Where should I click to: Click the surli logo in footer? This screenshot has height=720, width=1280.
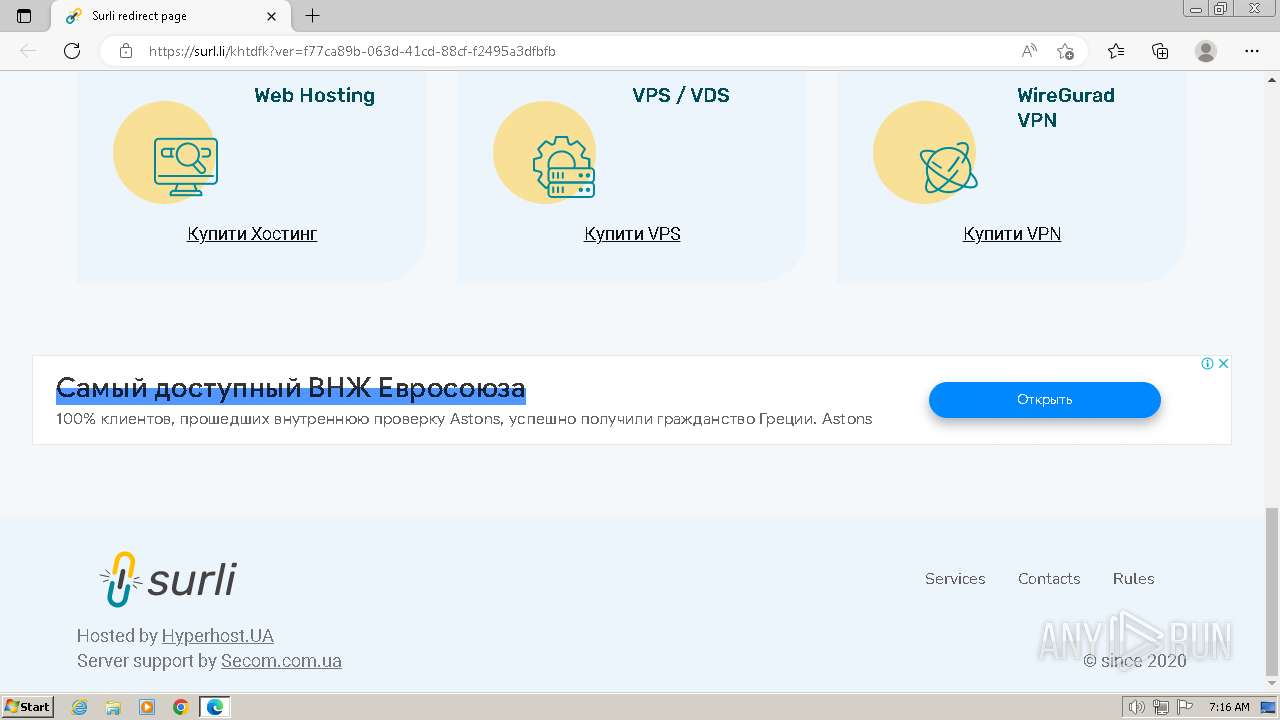168,579
